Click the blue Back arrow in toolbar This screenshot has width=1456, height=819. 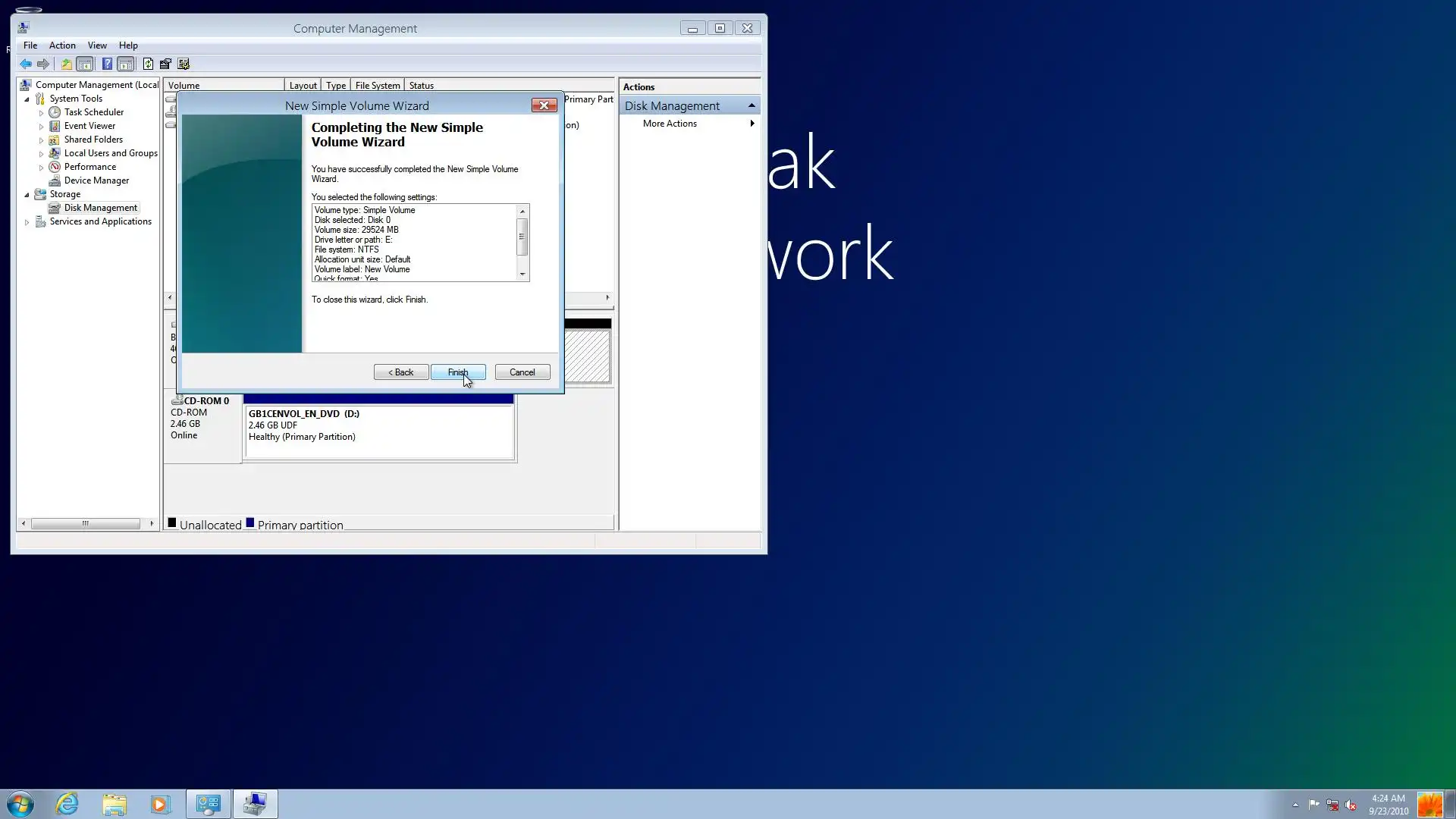click(26, 64)
